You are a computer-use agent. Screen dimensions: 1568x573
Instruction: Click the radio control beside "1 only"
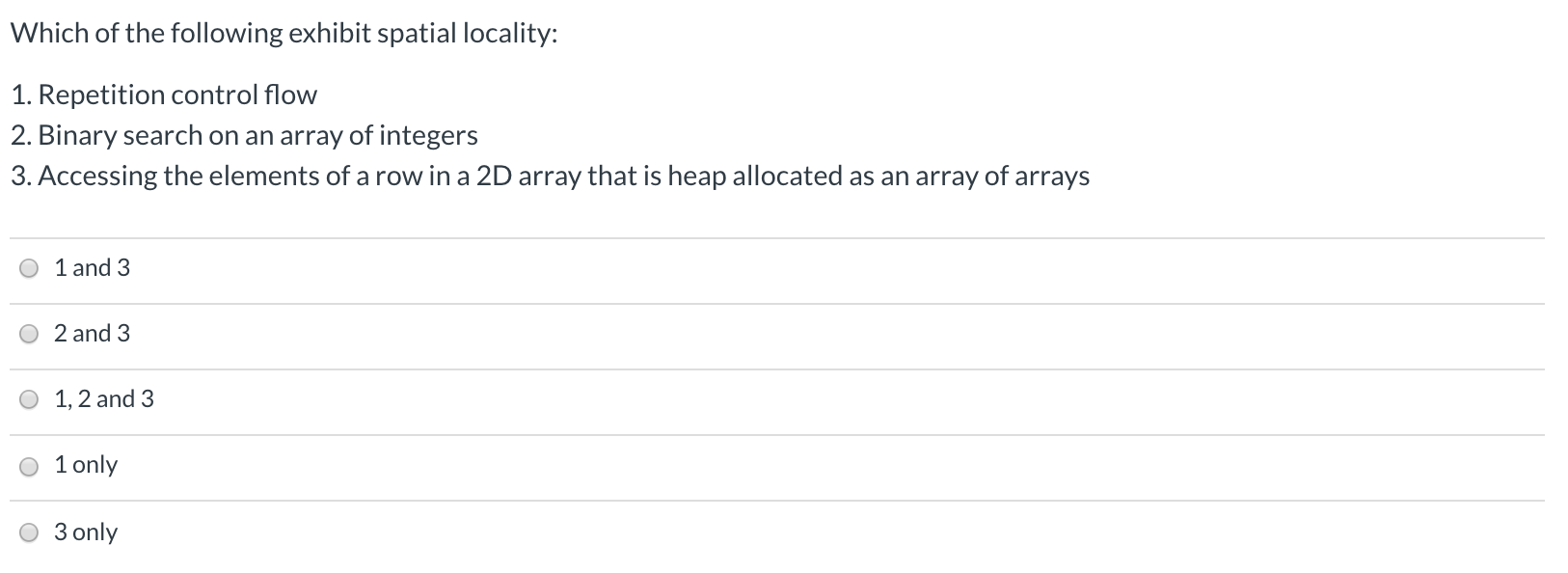tap(29, 464)
